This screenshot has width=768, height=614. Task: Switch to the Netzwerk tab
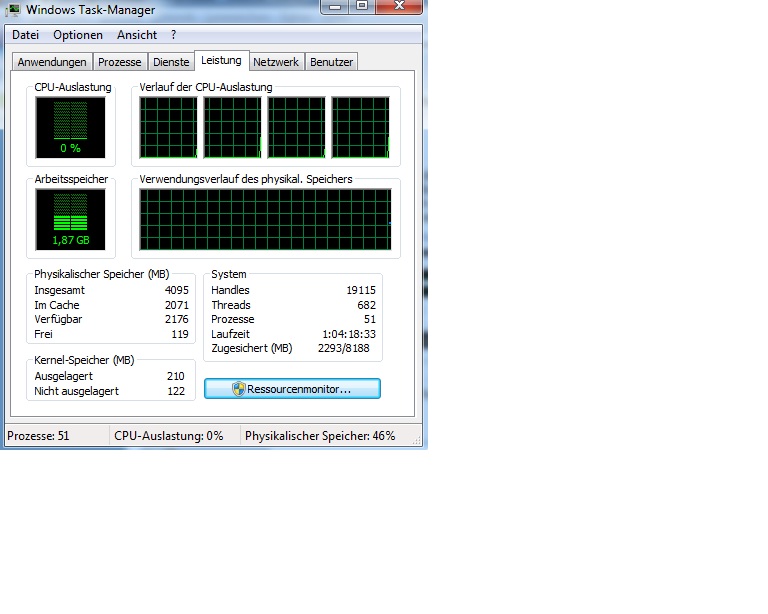tap(276, 62)
